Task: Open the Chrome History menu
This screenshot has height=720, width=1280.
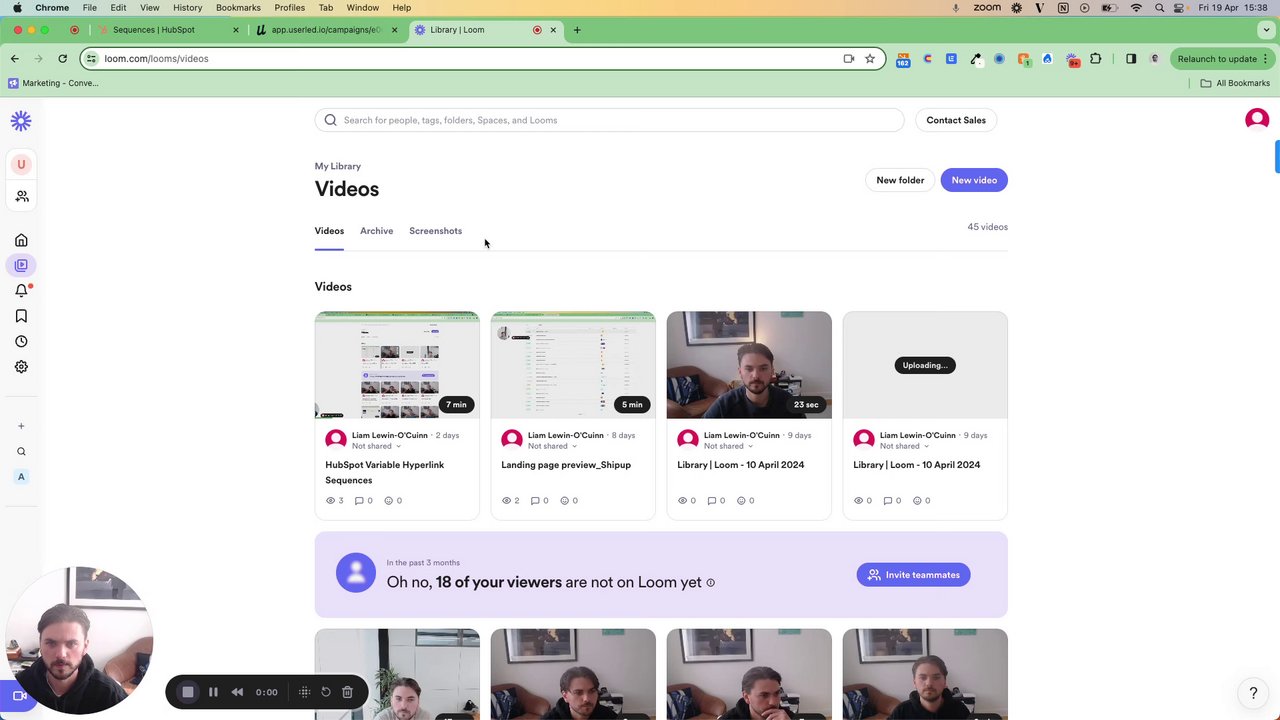Action: click(187, 8)
